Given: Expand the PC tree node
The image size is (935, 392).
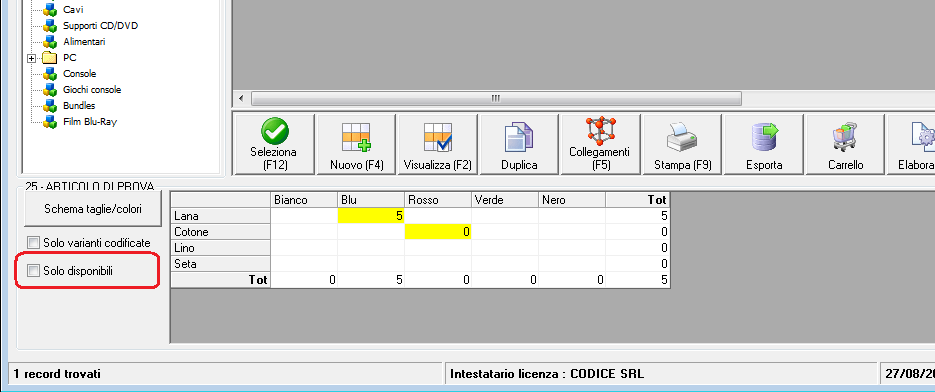Looking at the screenshot, I should pos(32,58).
